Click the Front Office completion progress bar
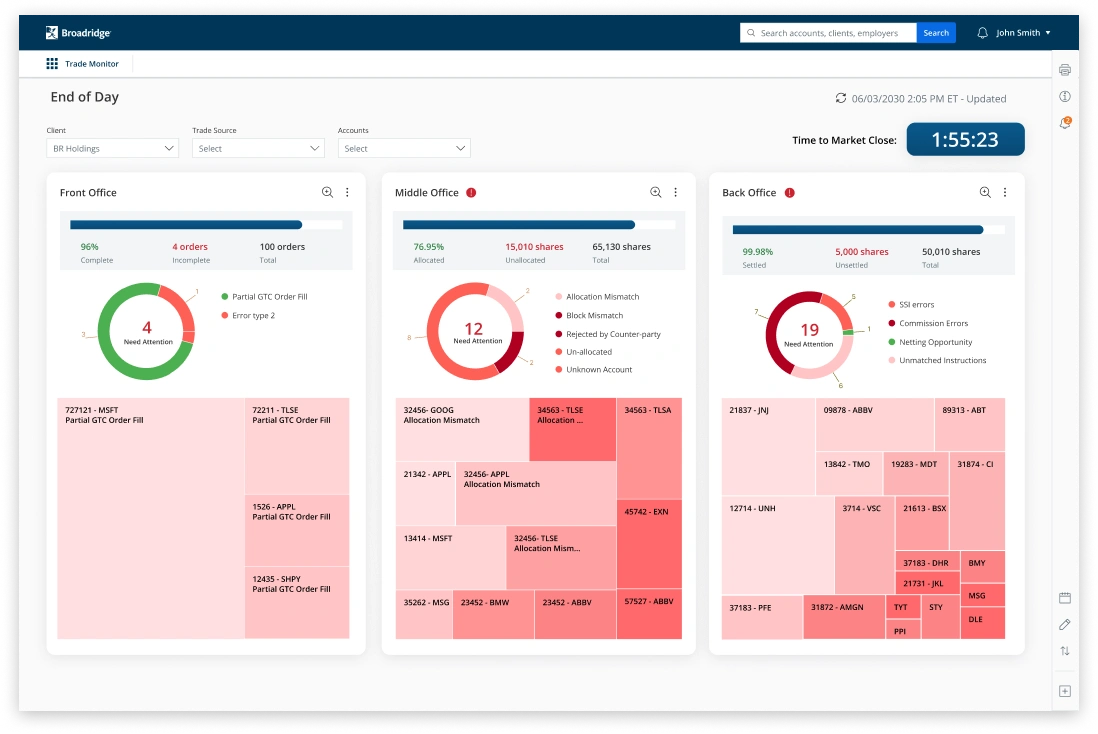 point(205,224)
